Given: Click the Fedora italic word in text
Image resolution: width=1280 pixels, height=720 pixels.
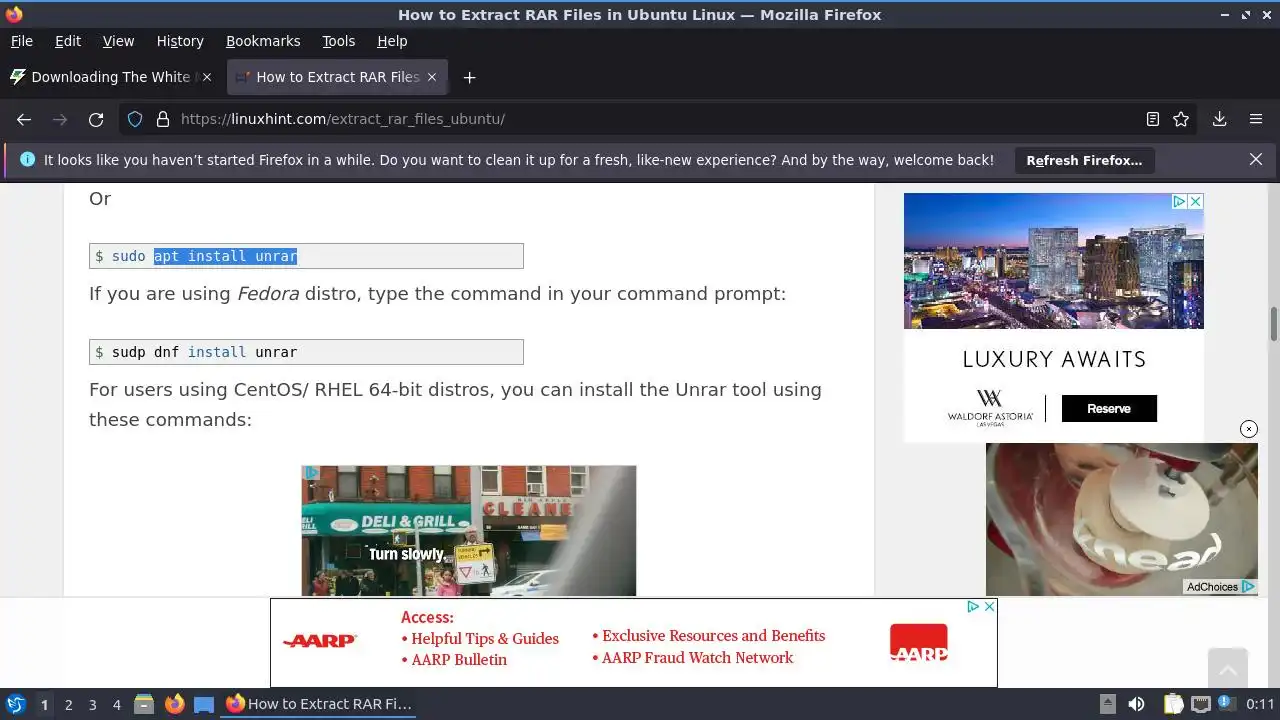Looking at the screenshot, I should (x=268, y=294).
